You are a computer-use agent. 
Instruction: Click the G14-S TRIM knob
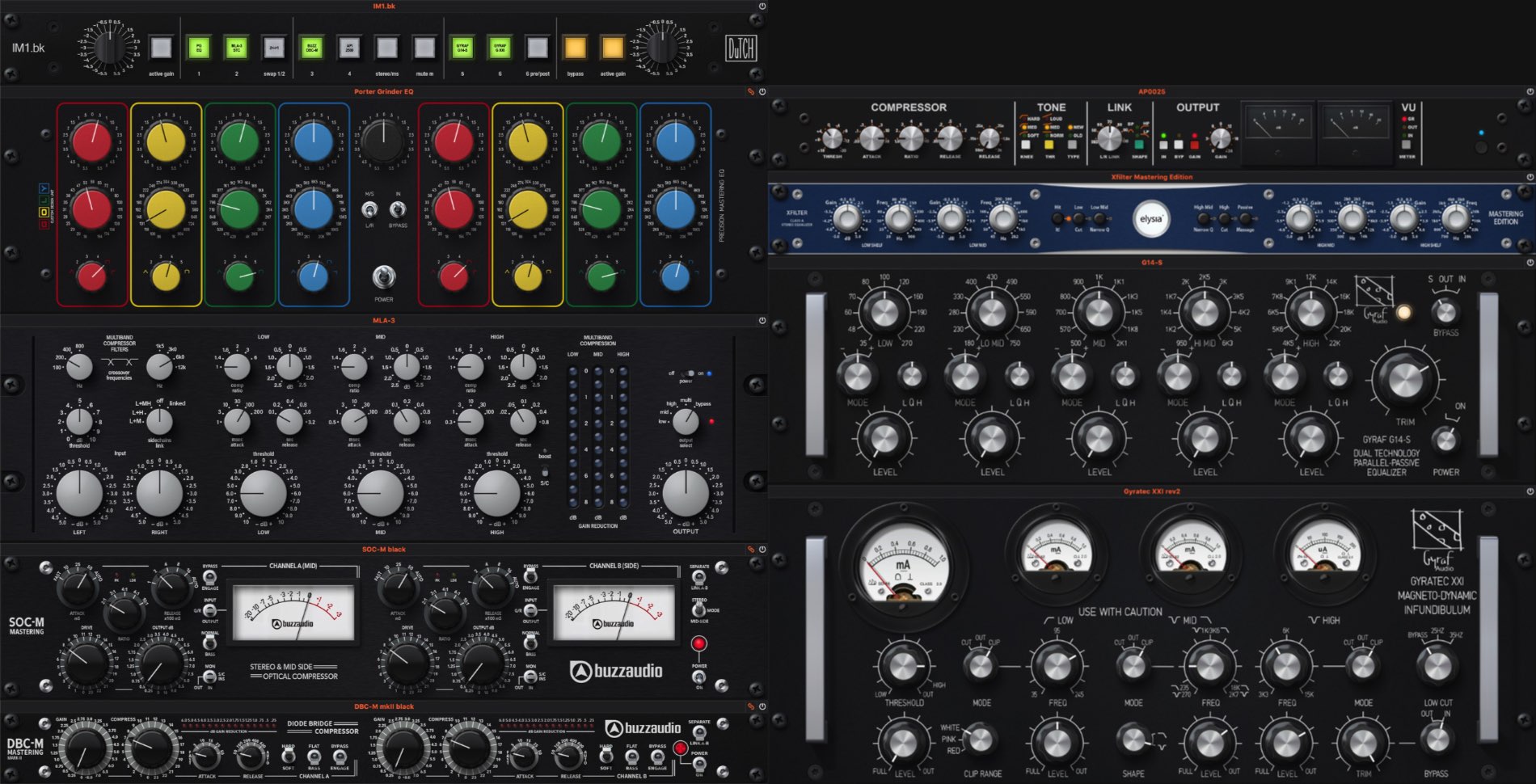click(x=1404, y=381)
